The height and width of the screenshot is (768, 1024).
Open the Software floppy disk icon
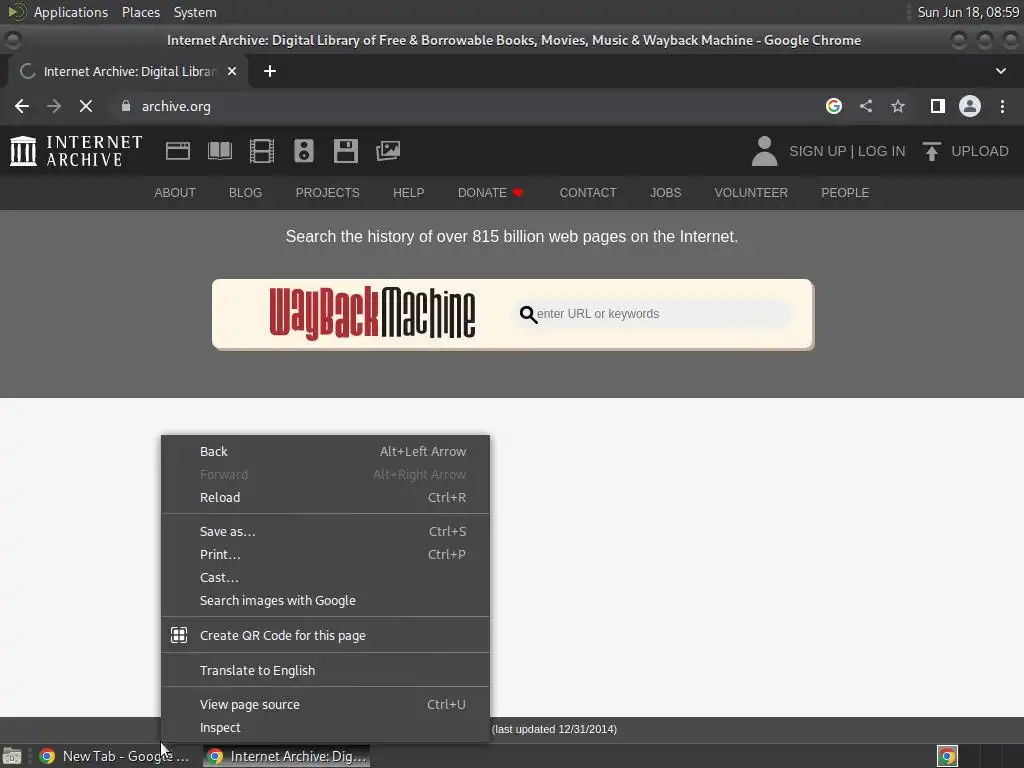pyautogui.click(x=345, y=151)
